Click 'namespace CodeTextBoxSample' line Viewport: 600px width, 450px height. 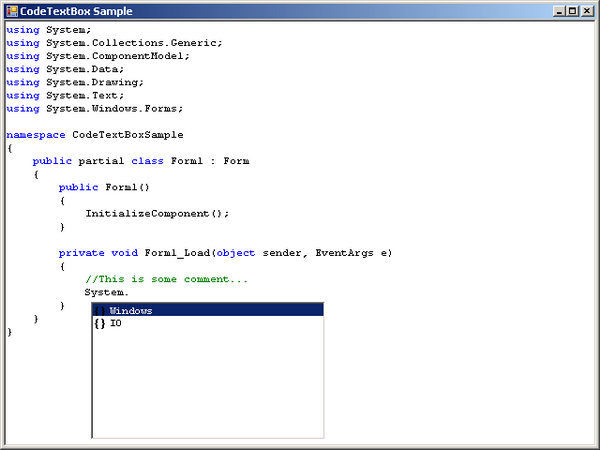(95, 135)
